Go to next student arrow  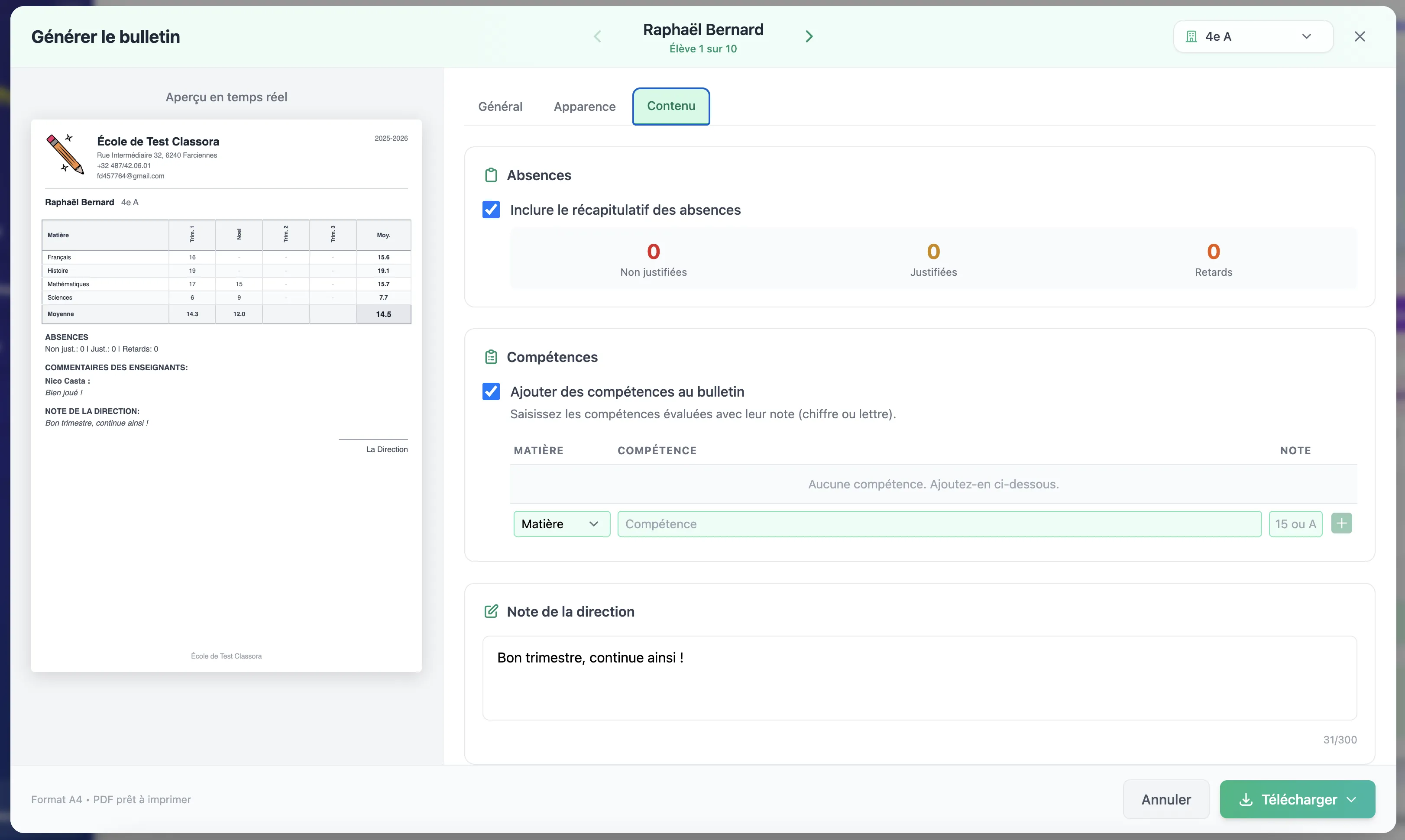(809, 37)
